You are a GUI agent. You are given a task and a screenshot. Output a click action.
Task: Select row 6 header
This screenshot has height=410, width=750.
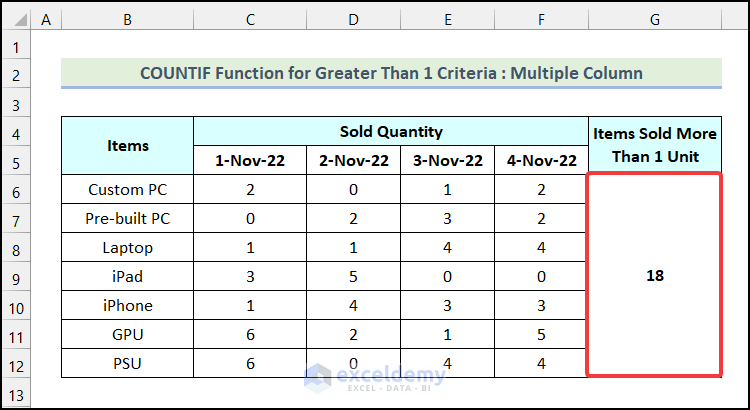[16, 189]
